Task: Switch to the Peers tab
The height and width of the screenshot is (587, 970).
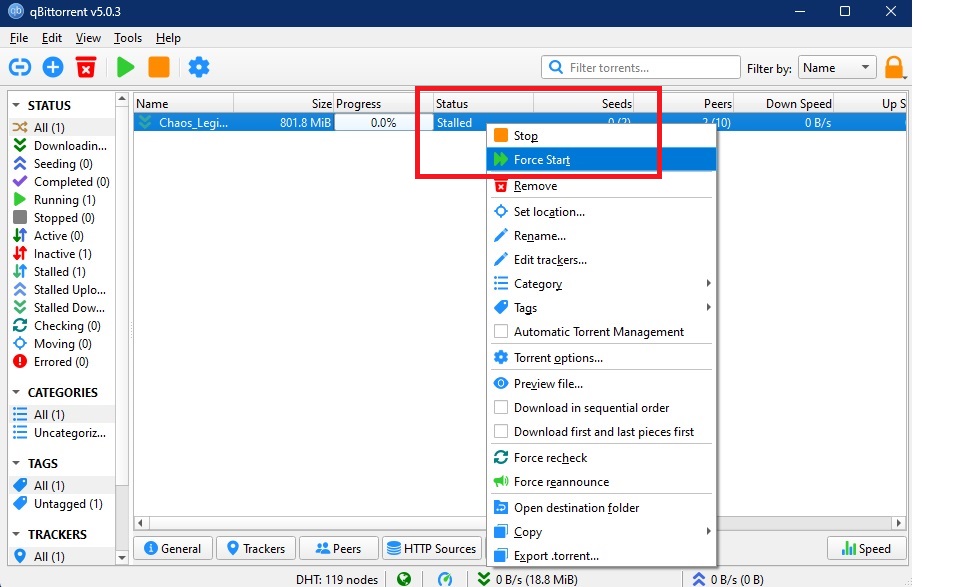Action: [x=338, y=548]
